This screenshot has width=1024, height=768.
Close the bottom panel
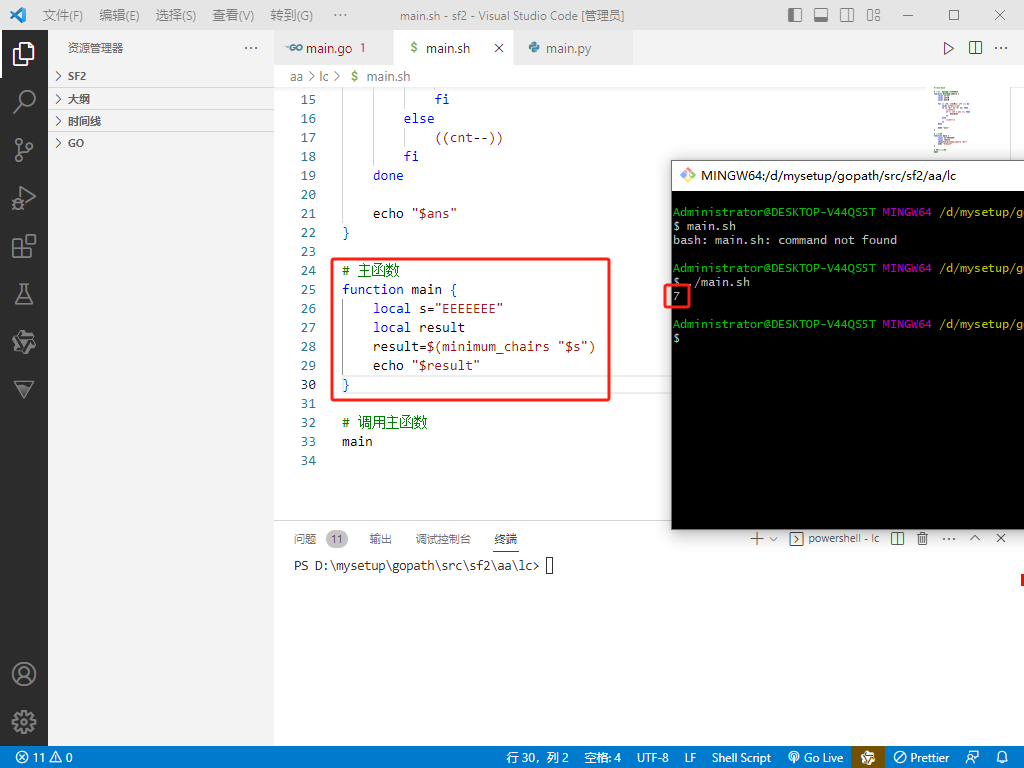(1000, 538)
